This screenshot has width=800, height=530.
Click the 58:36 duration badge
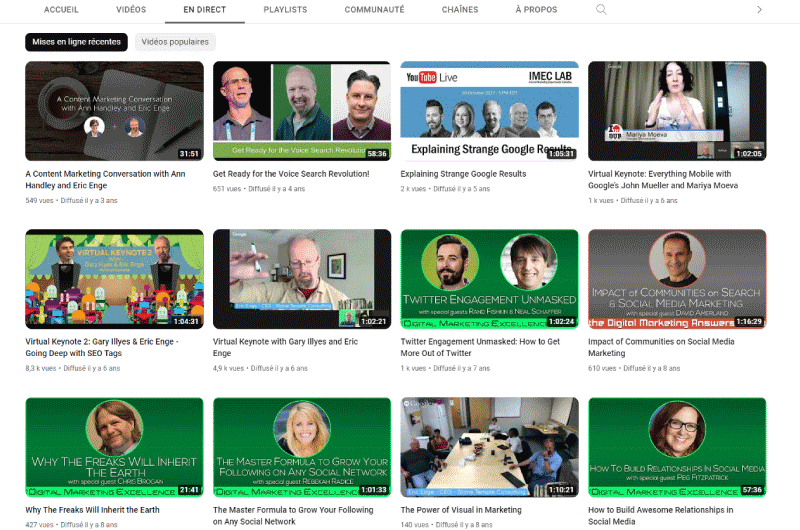(x=377, y=154)
